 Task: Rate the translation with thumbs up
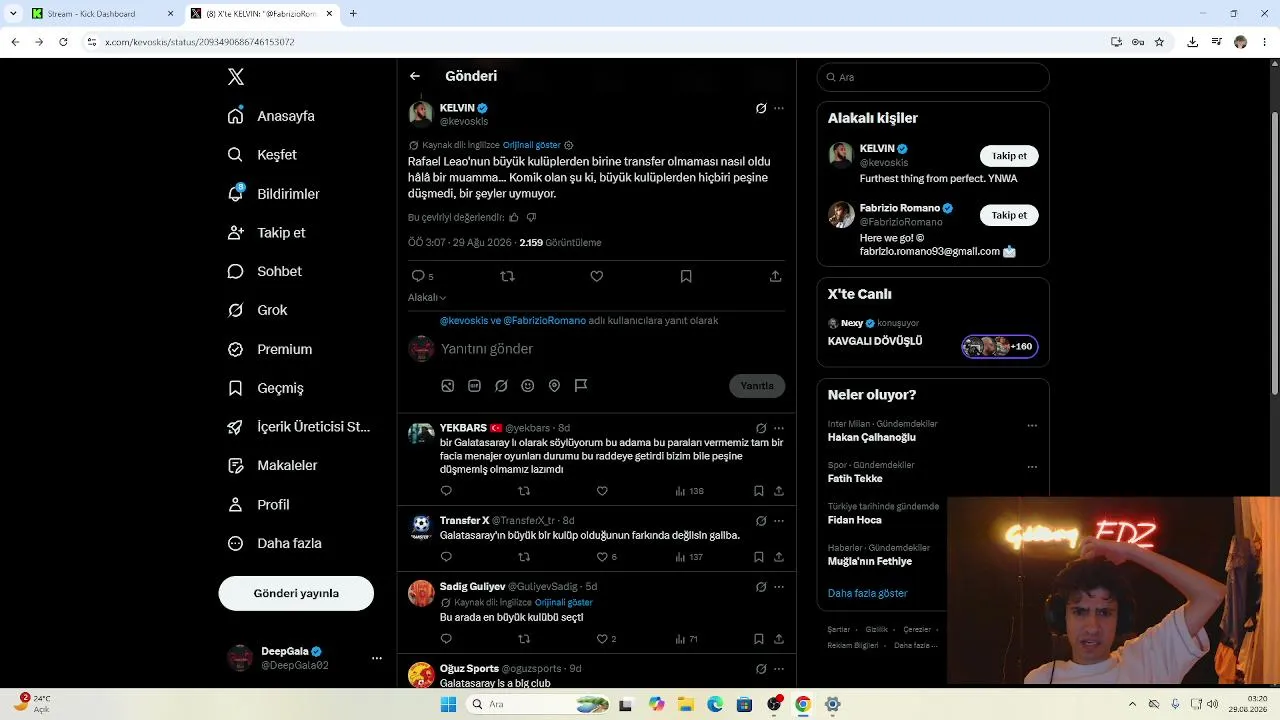[x=514, y=217]
